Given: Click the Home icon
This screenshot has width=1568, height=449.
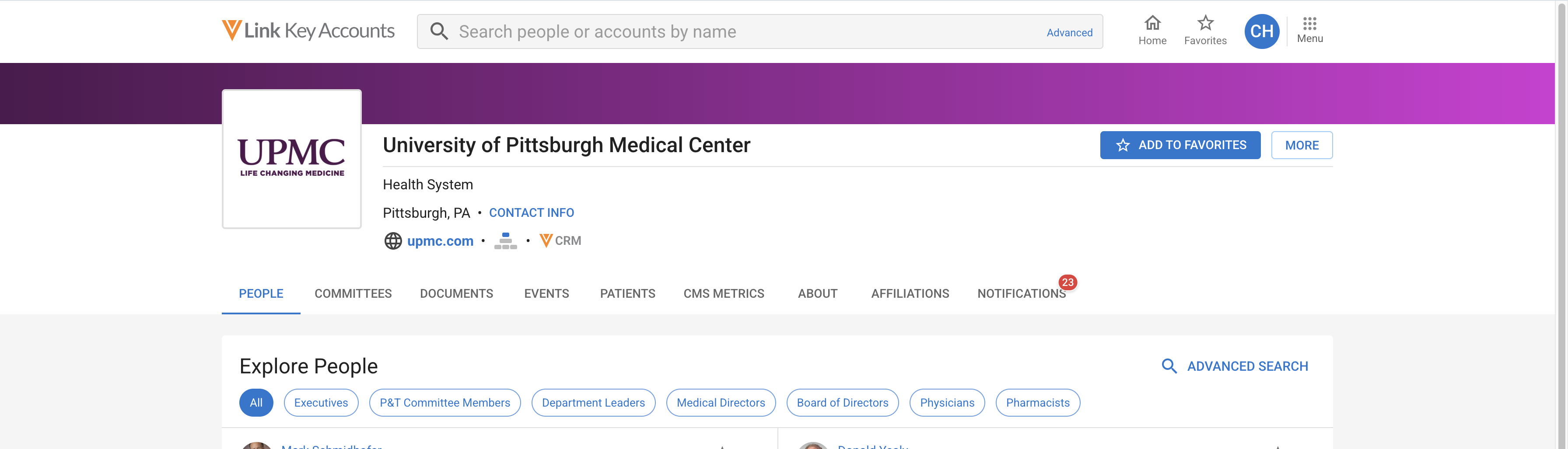Looking at the screenshot, I should coord(1152,23).
